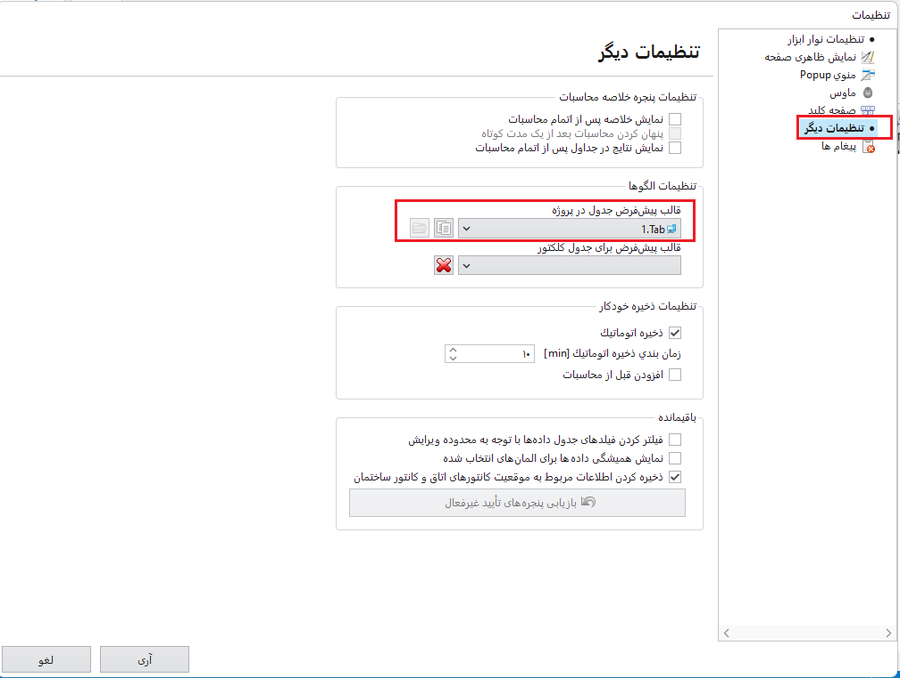Enable فیلتر کردن فیلدهای جدول داده‌ها checkbox
900x678 pixels.
tap(675, 439)
